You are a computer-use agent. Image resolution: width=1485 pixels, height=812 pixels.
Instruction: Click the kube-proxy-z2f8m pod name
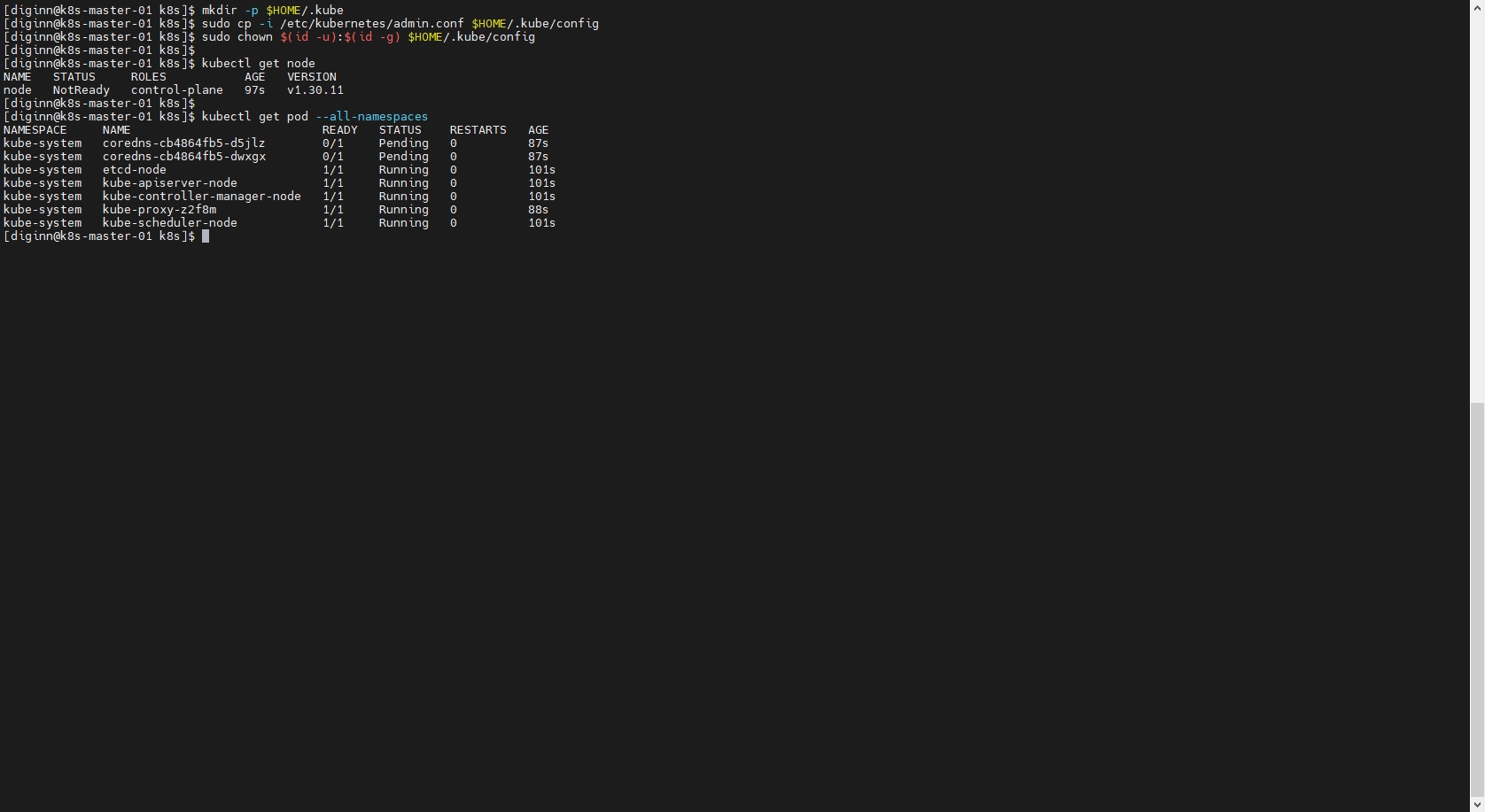[x=159, y=210]
